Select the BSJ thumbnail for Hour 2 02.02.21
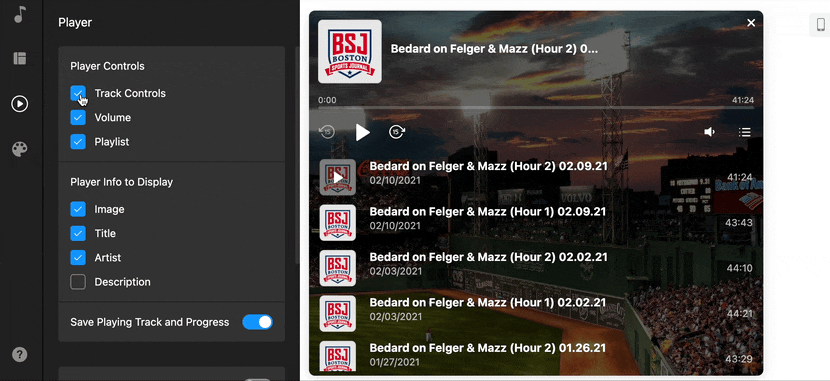 pyautogui.click(x=338, y=268)
